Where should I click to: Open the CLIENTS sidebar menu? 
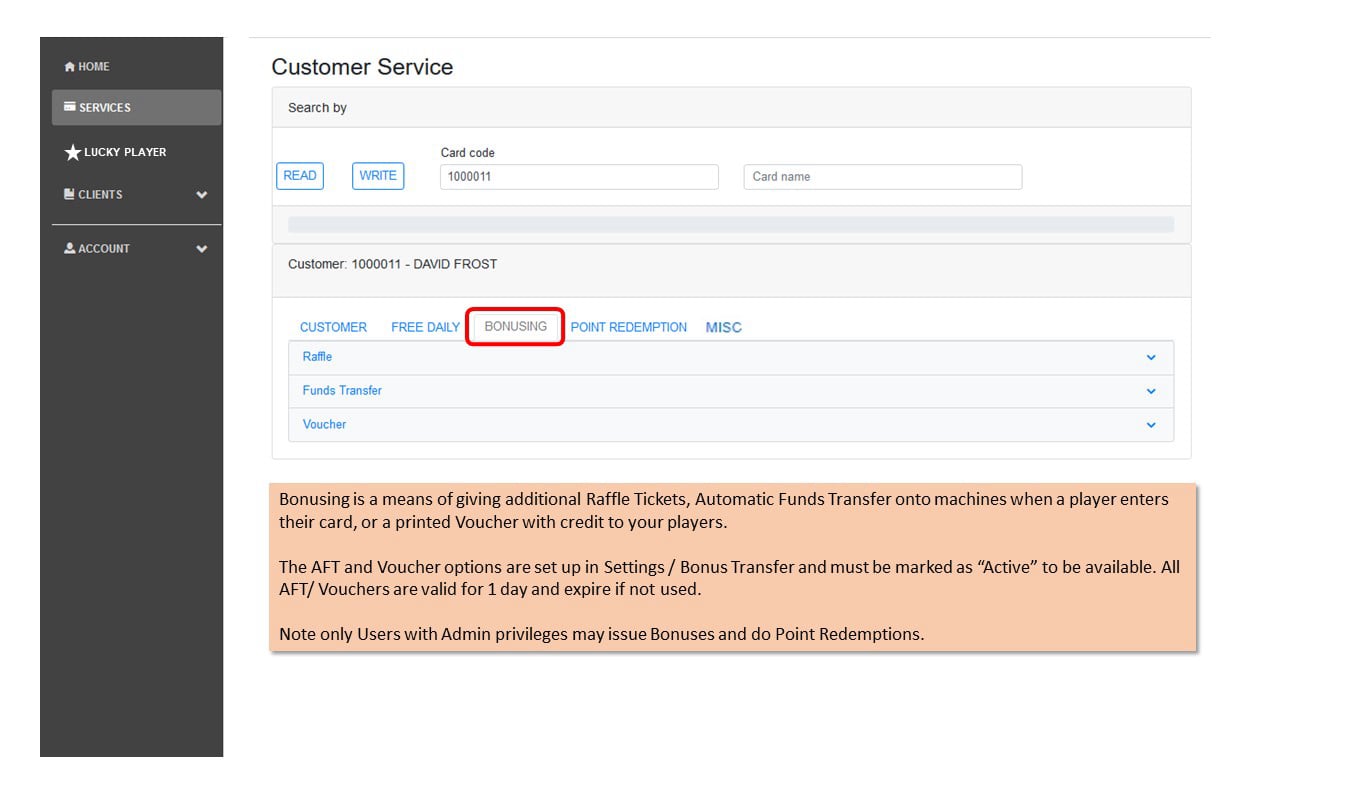(x=136, y=194)
